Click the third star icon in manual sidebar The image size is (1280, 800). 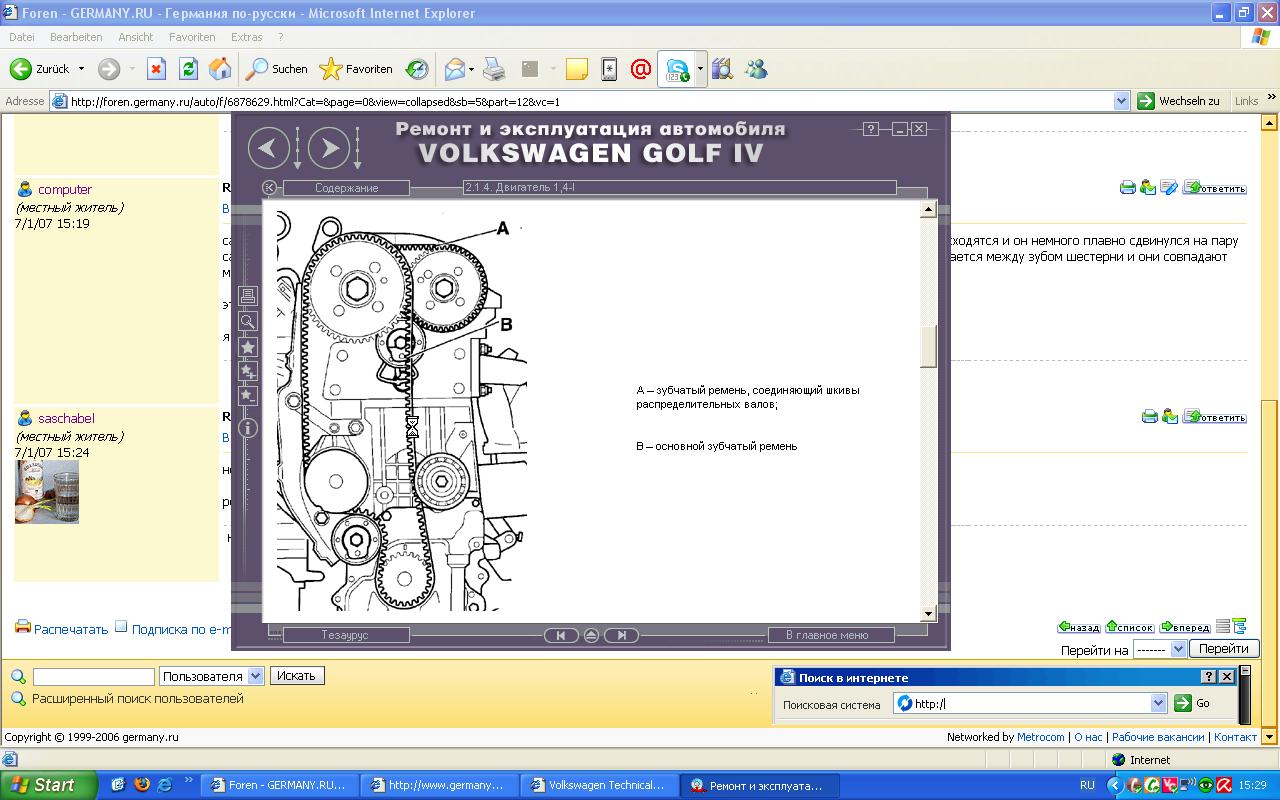[248, 395]
